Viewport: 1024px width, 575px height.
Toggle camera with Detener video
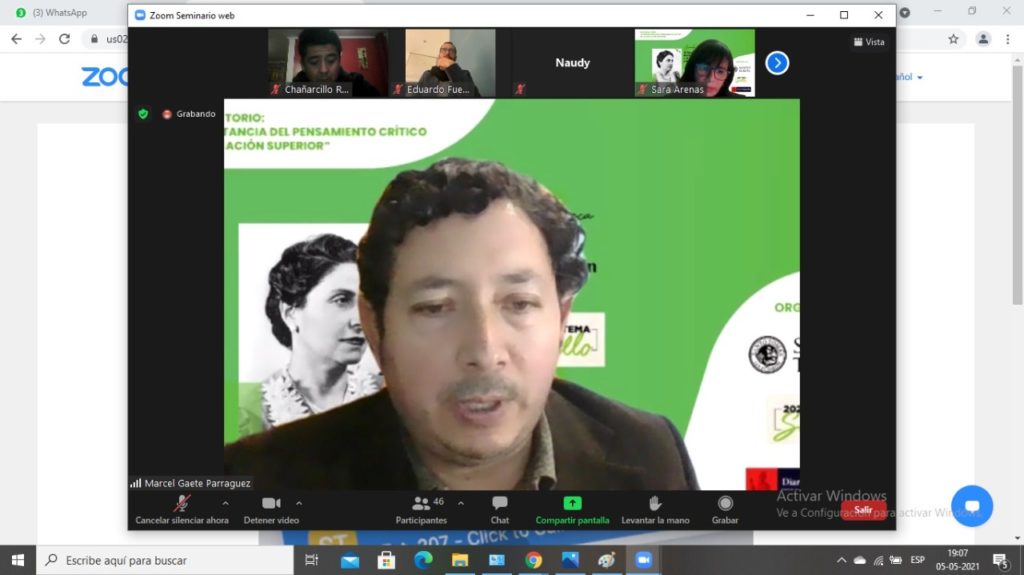point(270,504)
